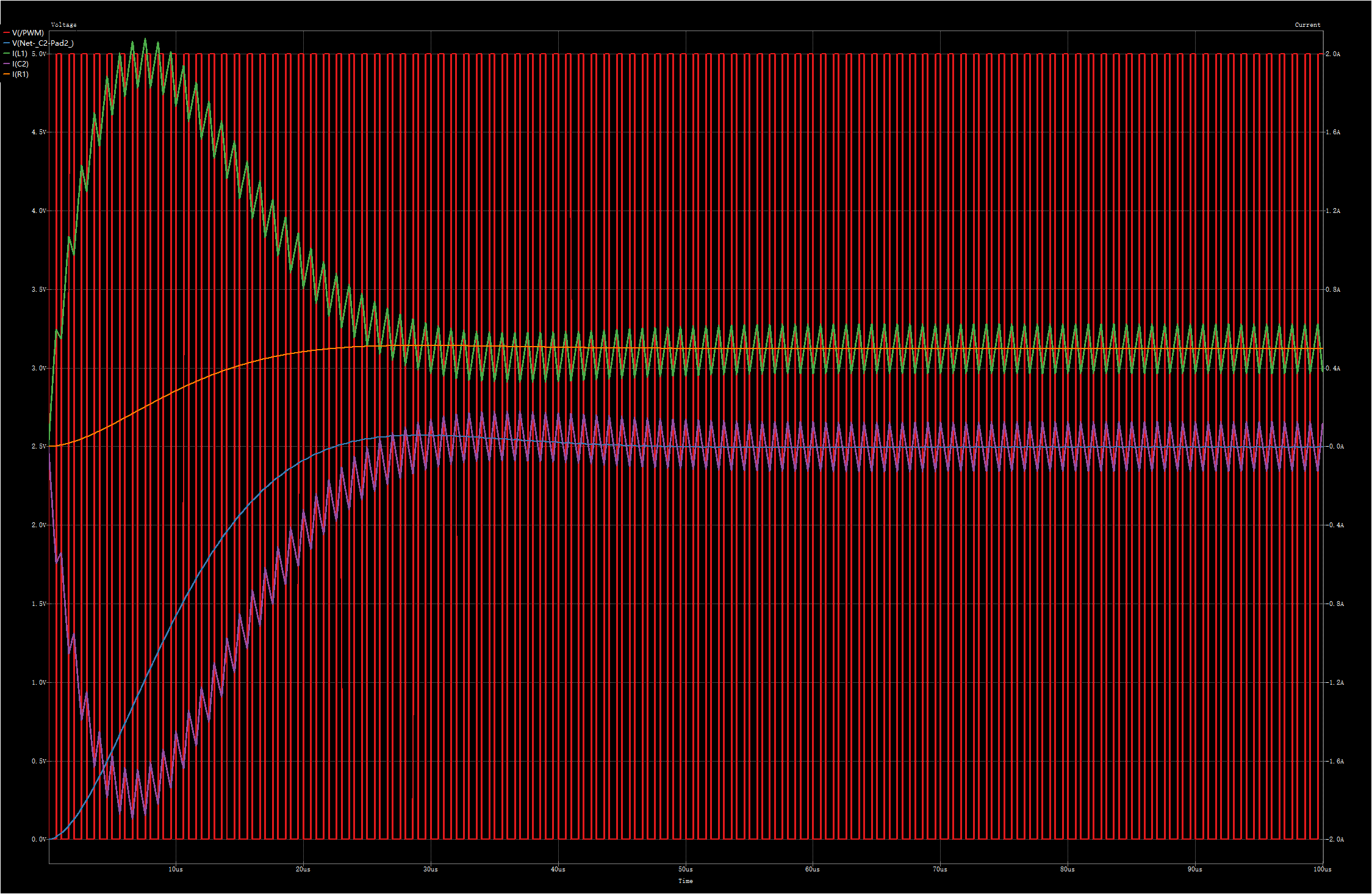The width and height of the screenshot is (1372, 894).
Task: Click the orange I(R1) legend color line
Action: point(6,74)
